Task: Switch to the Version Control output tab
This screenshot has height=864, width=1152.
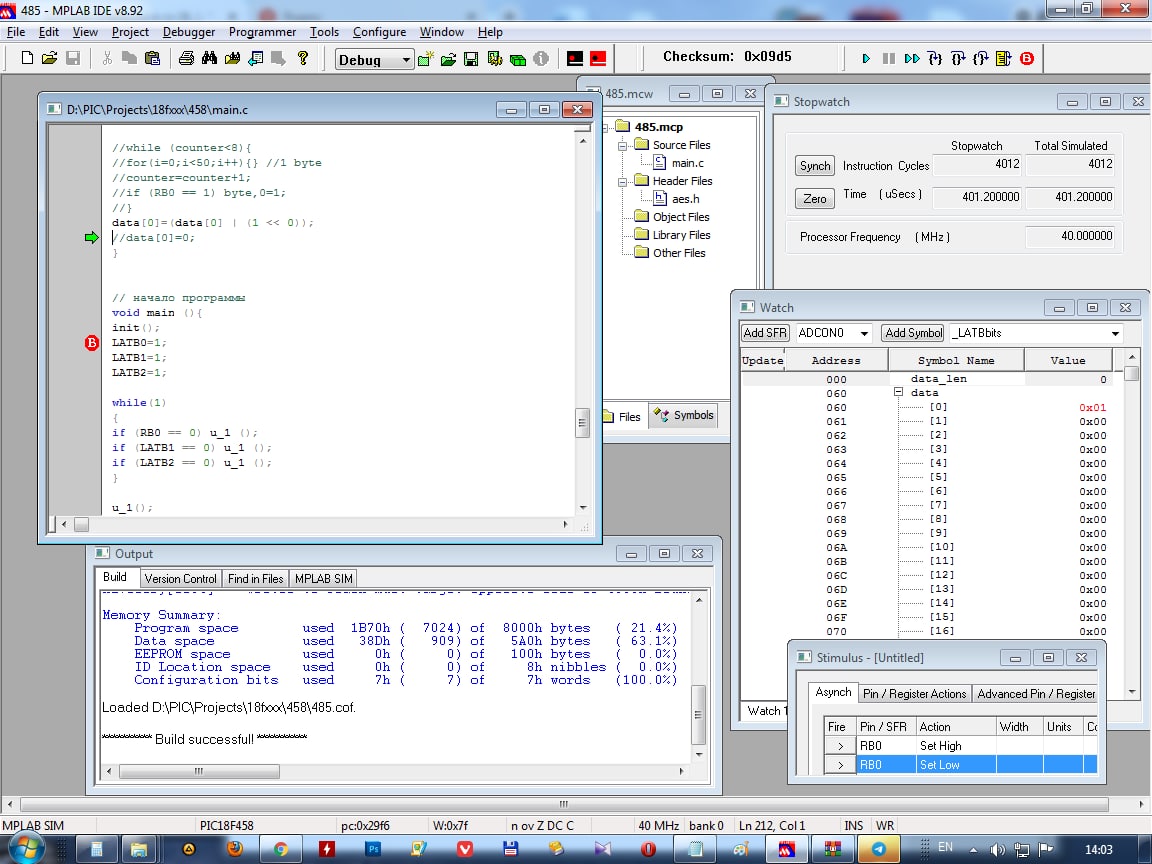Action: click(x=180, y=578)
